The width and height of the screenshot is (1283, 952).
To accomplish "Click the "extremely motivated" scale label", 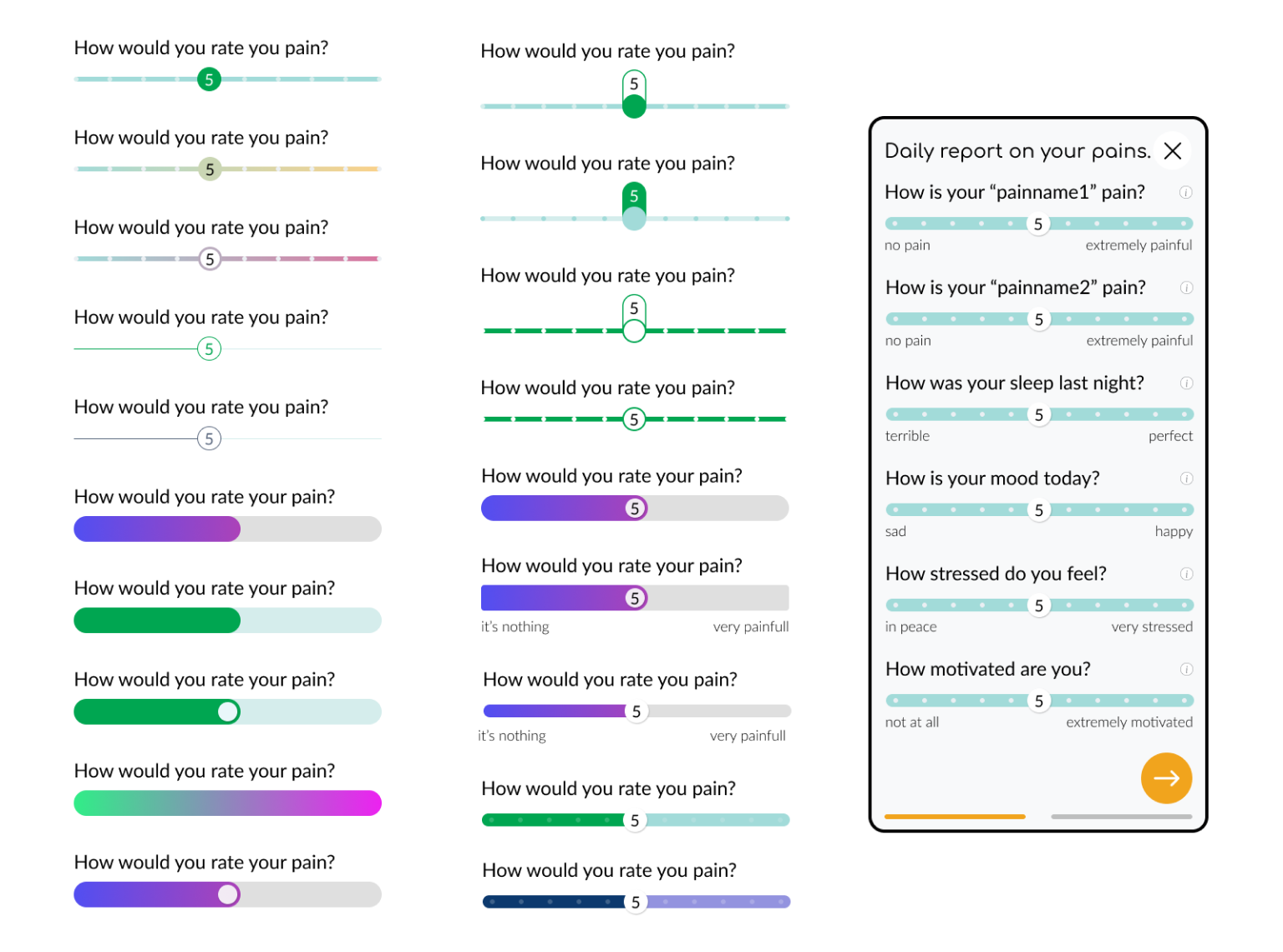I will pyautogui.click(x=1128, y=722).
